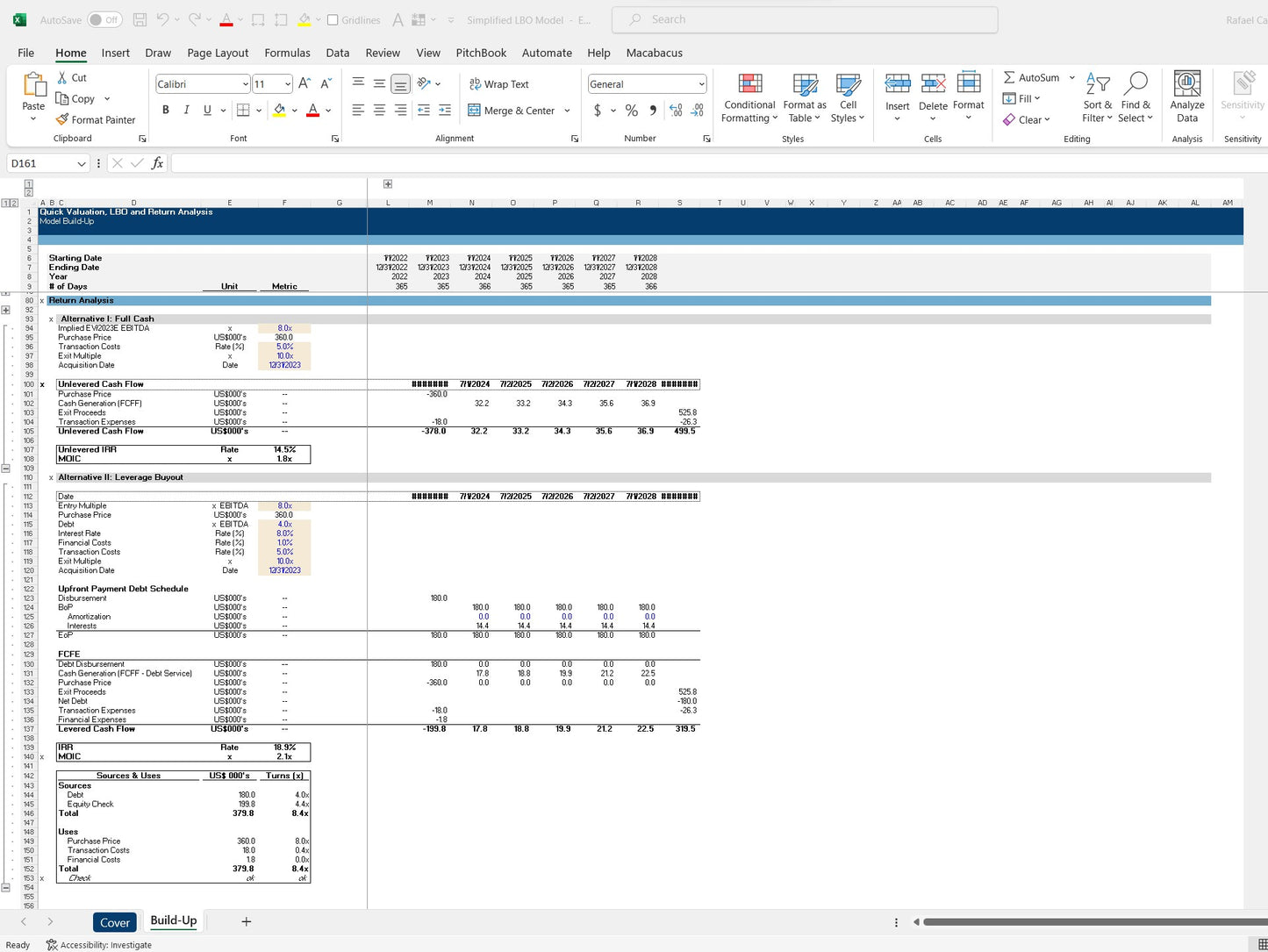1268x952 pixels.
Task: Expand the Name Box dropdown
Action: click(82, 163)
